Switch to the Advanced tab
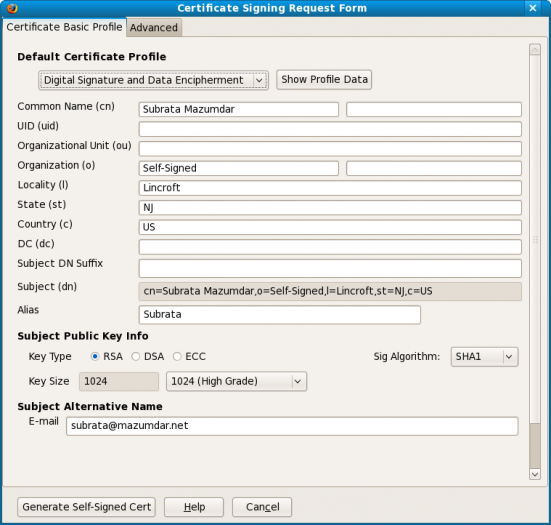The image size is (551, 525). pyautogui.click(x=154, y=27)
